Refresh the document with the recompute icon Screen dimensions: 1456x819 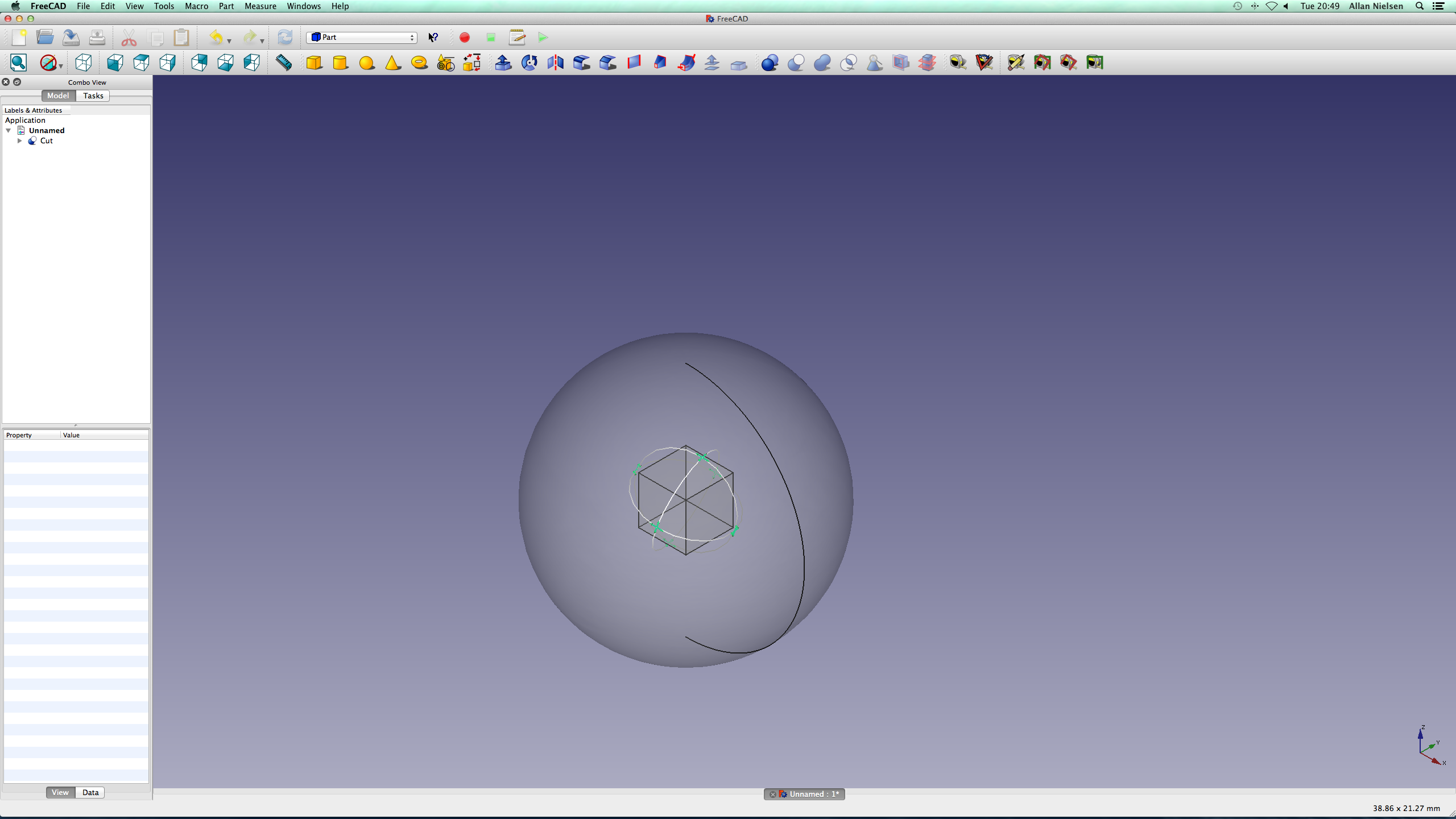285,38
